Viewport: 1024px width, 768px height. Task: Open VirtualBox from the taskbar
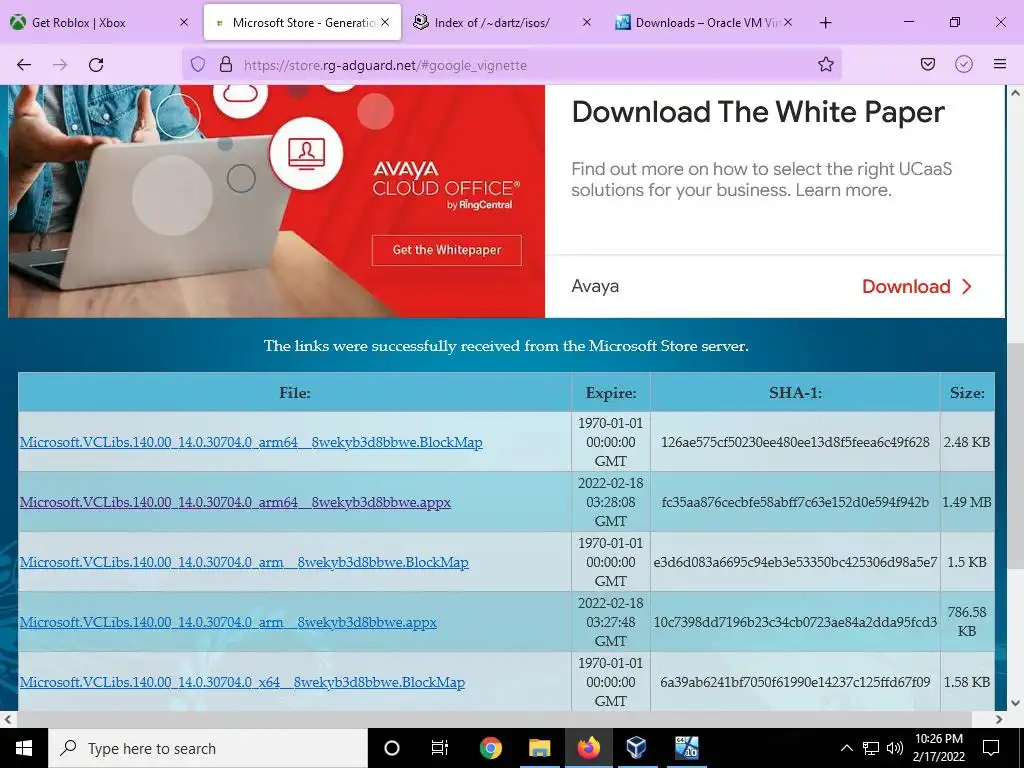[x=636, y=748]
